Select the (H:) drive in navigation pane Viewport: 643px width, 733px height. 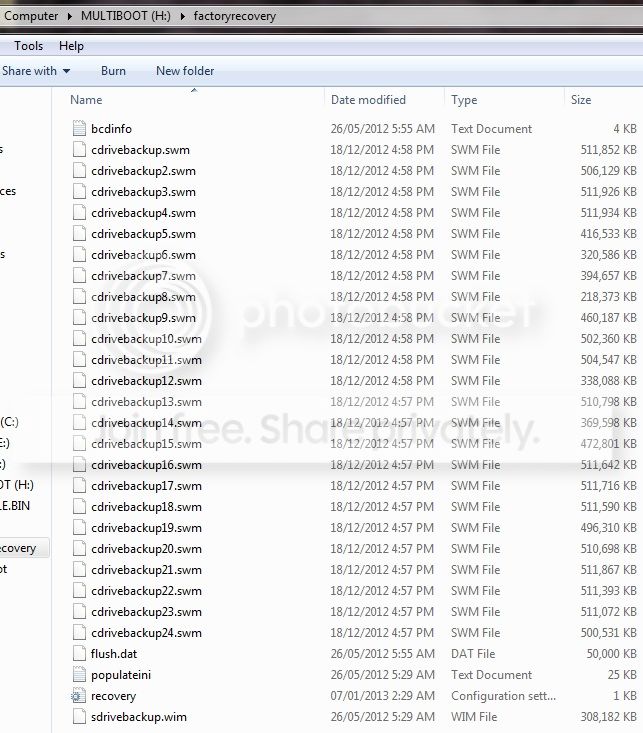[x=17, y=485]
